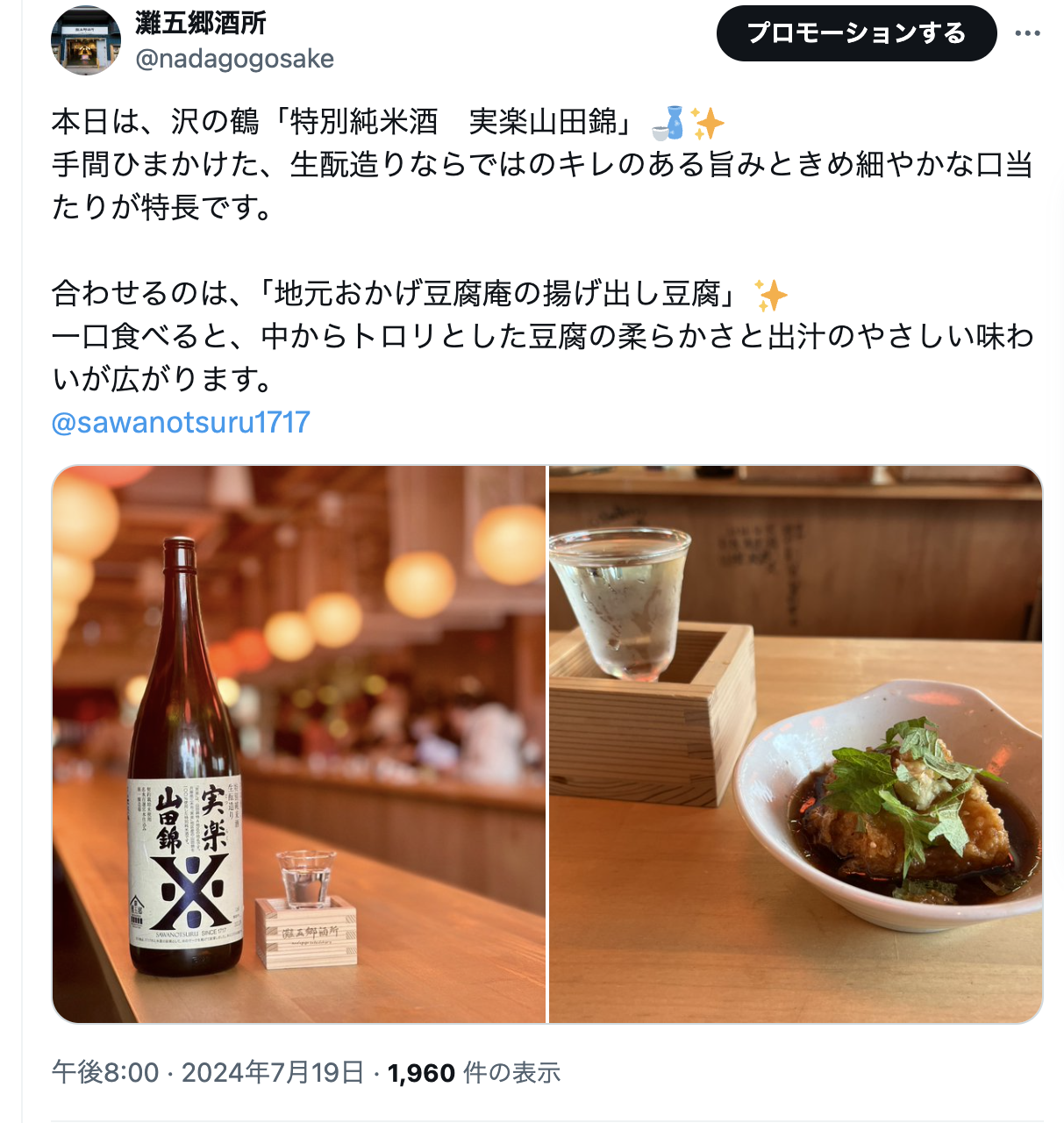Click the sparkles emoji after 揚げ出し豆腐
Image resolution: width=1064 pixels, height=1123 pixels.
point(771,295)
